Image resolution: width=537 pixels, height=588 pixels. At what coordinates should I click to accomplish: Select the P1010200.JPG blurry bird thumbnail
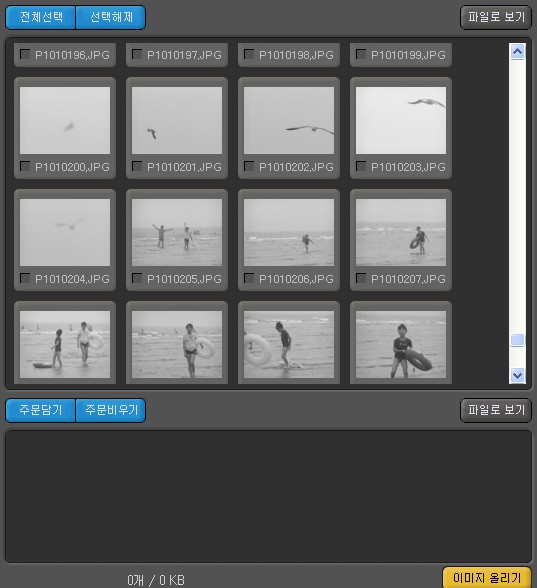tap(65, 120)
